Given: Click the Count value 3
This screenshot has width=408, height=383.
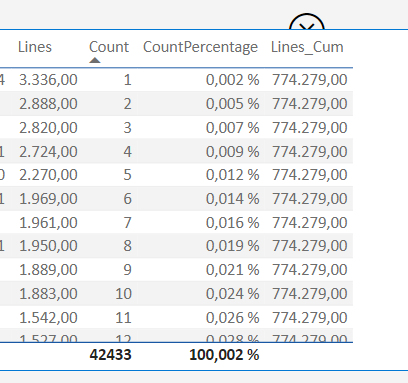Looking at the screenshot, I should pos(127,128).
